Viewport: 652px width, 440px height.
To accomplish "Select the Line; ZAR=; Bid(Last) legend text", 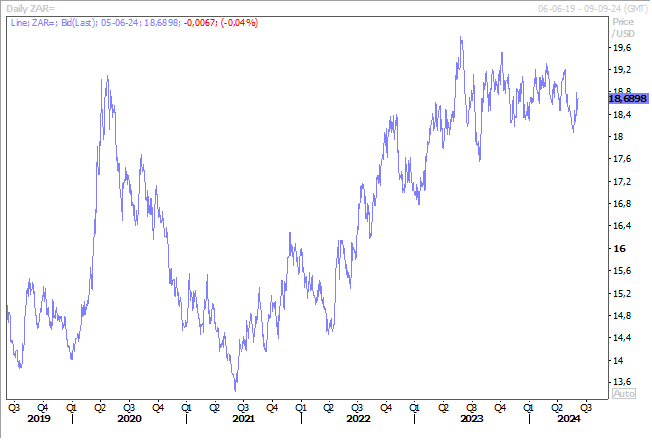I will (x=58, y=20).
